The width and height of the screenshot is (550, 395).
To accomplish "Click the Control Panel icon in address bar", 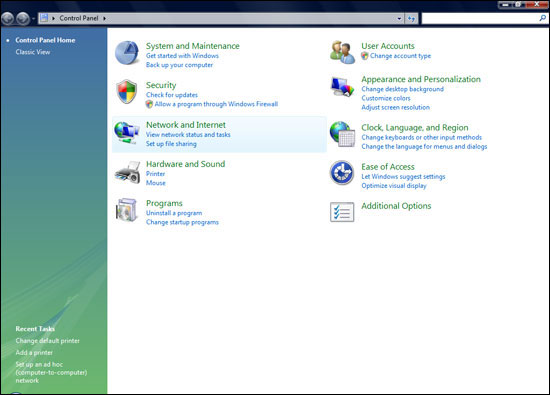I will pyautogui.click(x=44, y=18).
